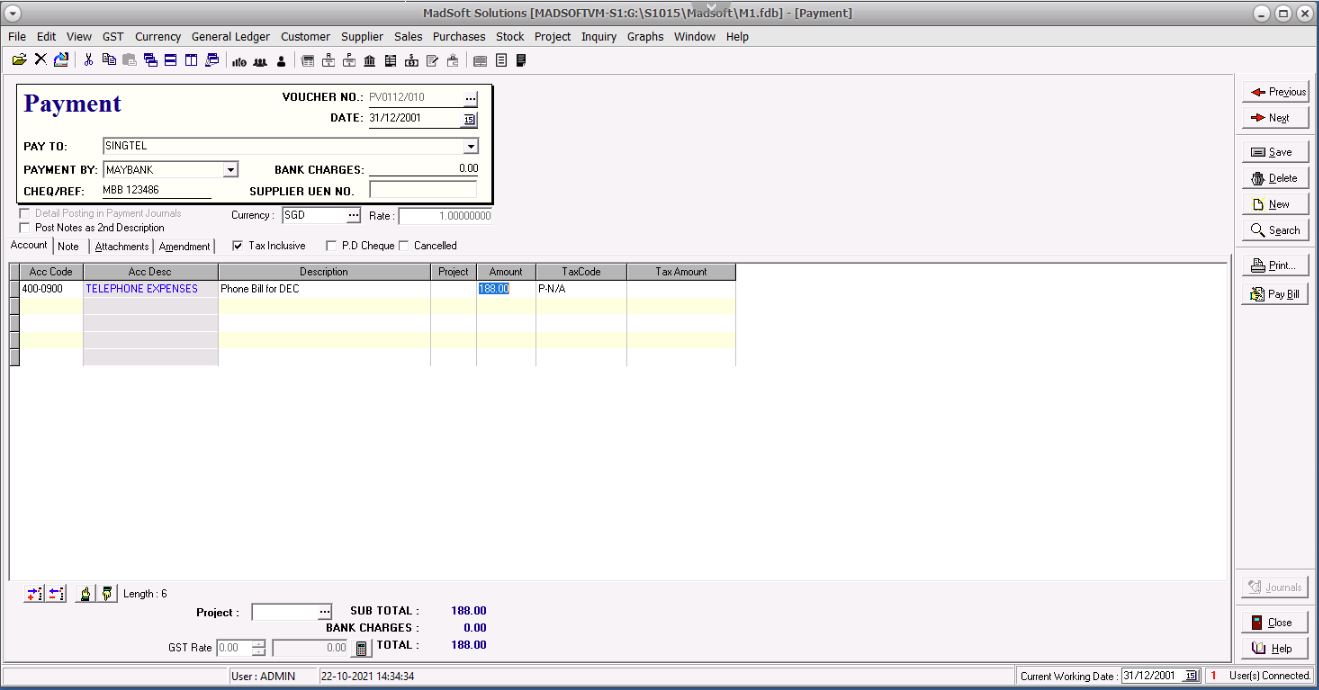Click the bank building toolbar icon
This screenshot has width=1319, height=690.
(x=371, y=59)
